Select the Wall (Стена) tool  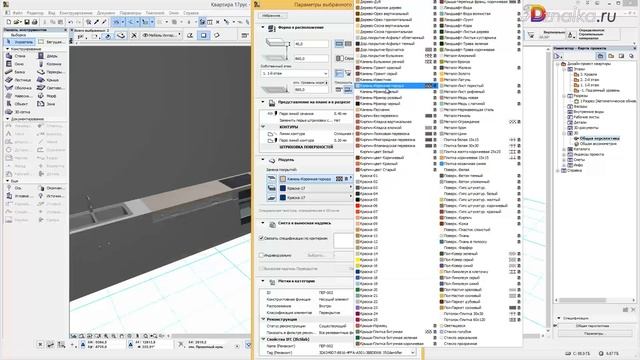pyautogui.click(x=16, y=56)
